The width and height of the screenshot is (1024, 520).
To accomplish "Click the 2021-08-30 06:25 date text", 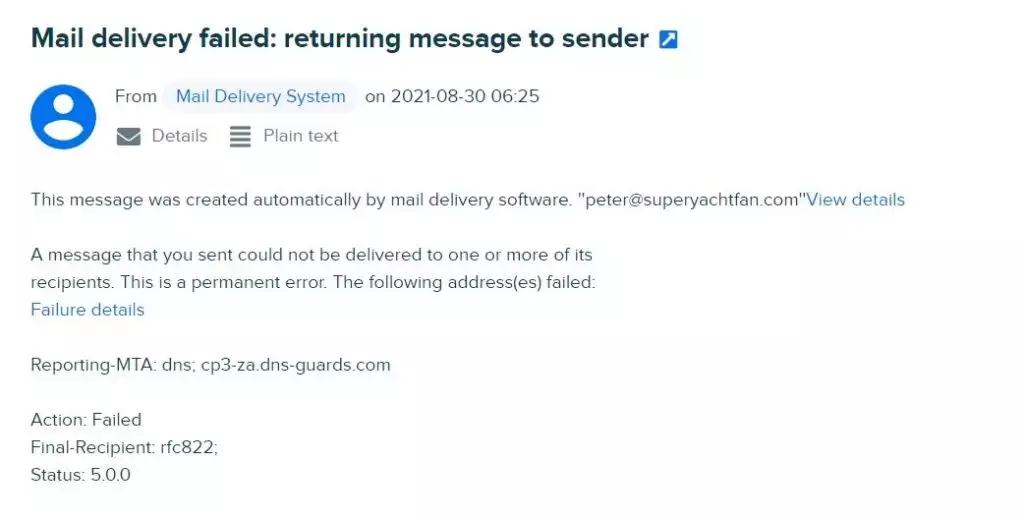I will point(465,97).
